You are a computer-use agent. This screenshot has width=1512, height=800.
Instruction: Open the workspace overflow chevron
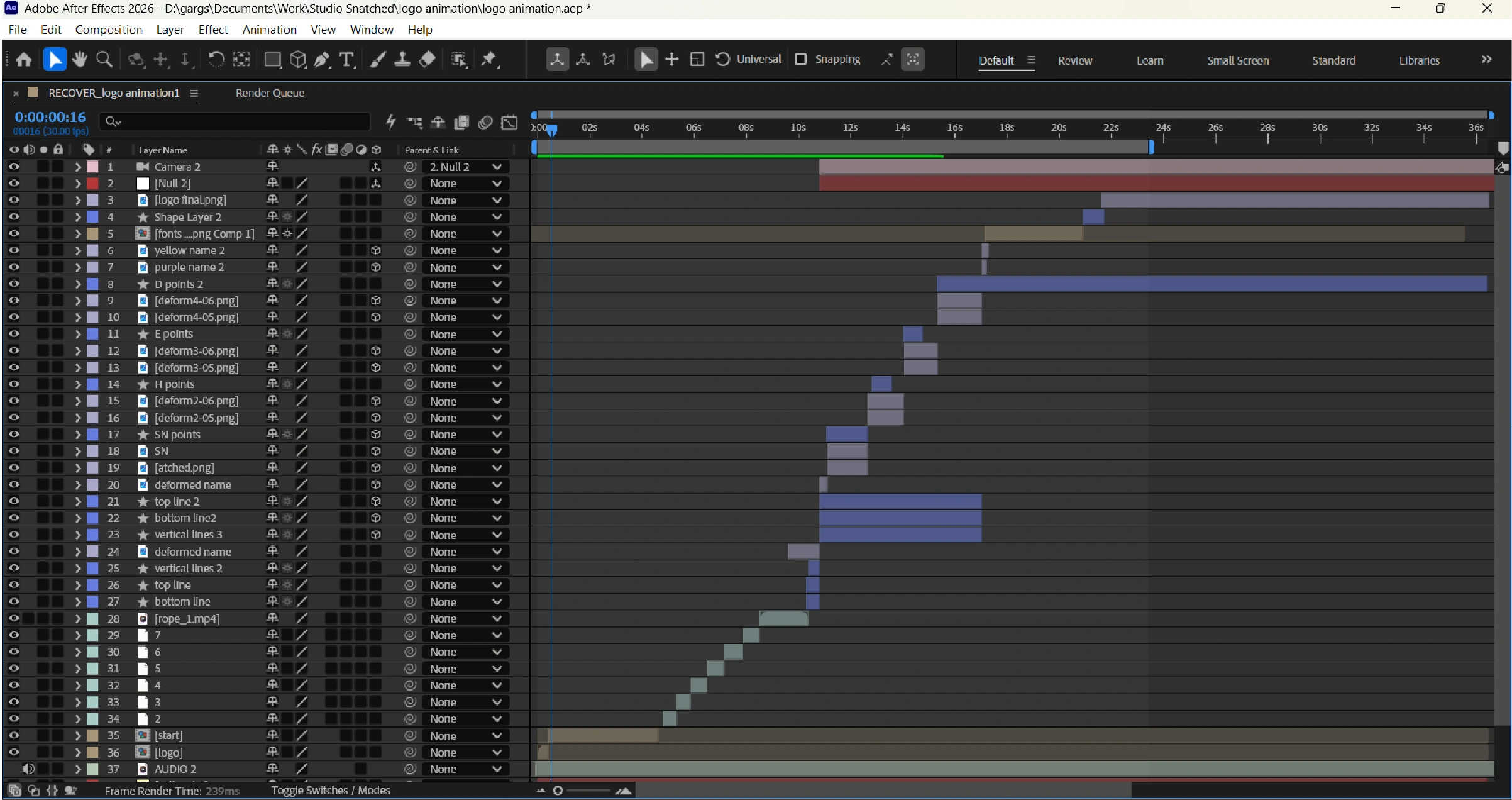[x=1486, y=60]
